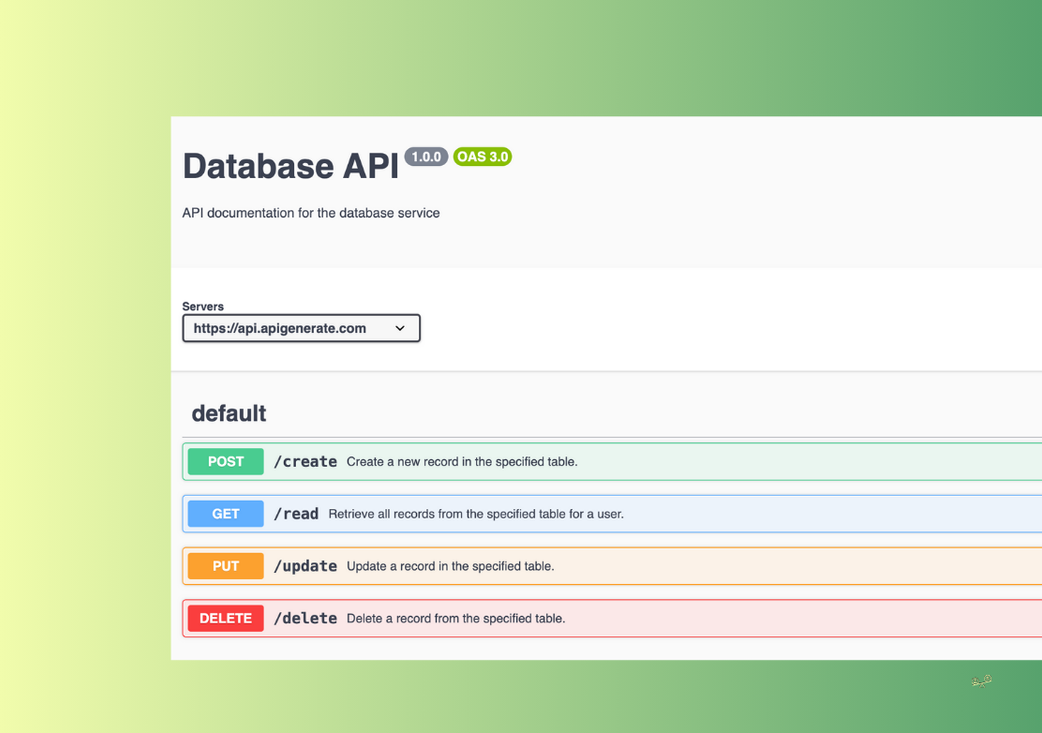Click the 'API documentation for the database service' text
Image resolution: width=1042 pixels, height=733 pixels.
[311, 213]
